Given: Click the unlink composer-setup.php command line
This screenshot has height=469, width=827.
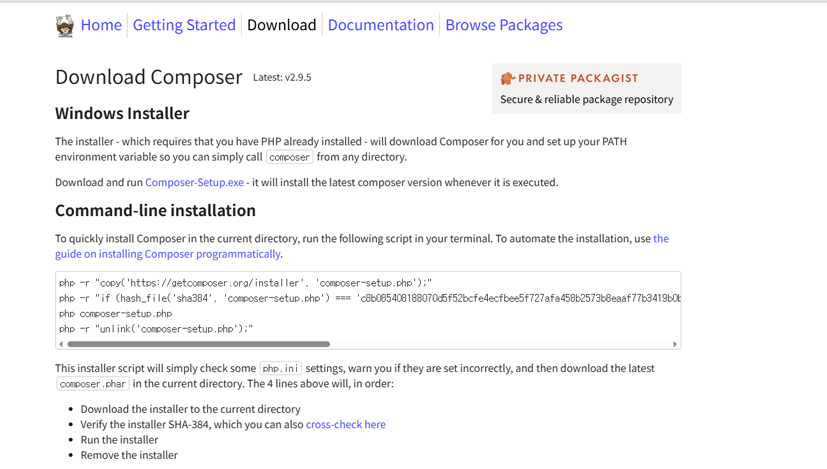Looking at the screenshot, I should 156,329.
